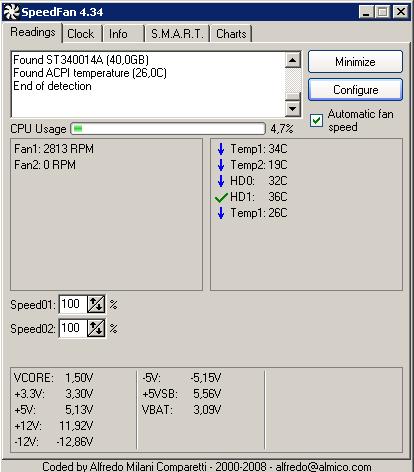Switch to the Clock tab
414x472 pixels.
(x=81, y=34)
